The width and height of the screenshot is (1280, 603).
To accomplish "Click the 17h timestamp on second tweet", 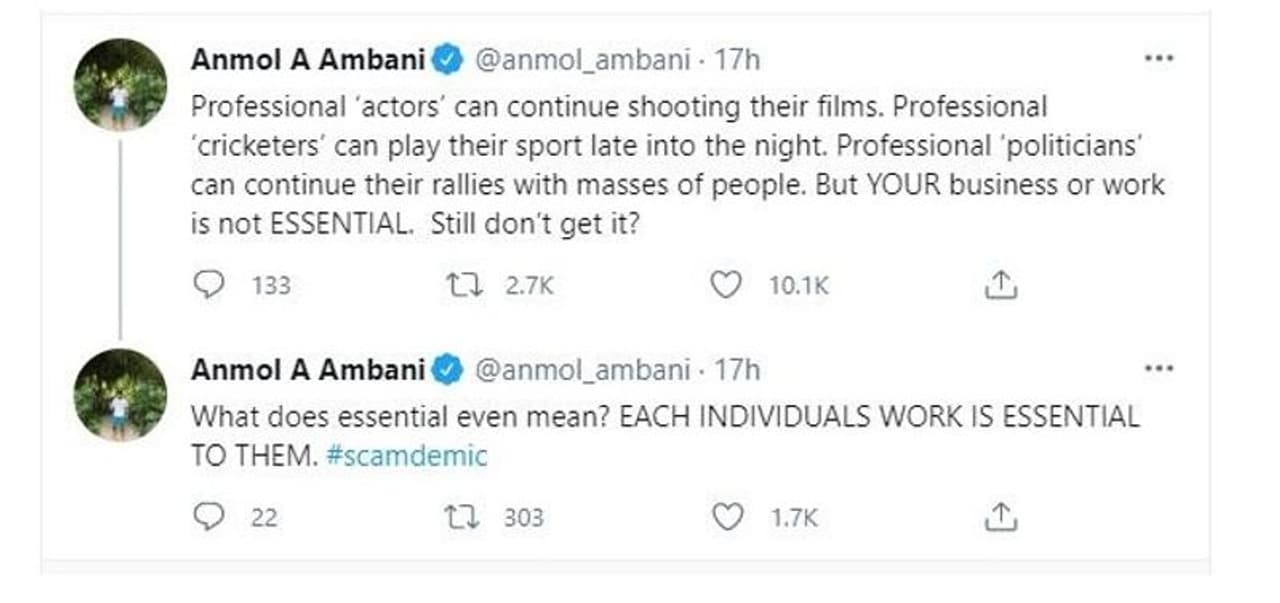I will click(739, 370).
